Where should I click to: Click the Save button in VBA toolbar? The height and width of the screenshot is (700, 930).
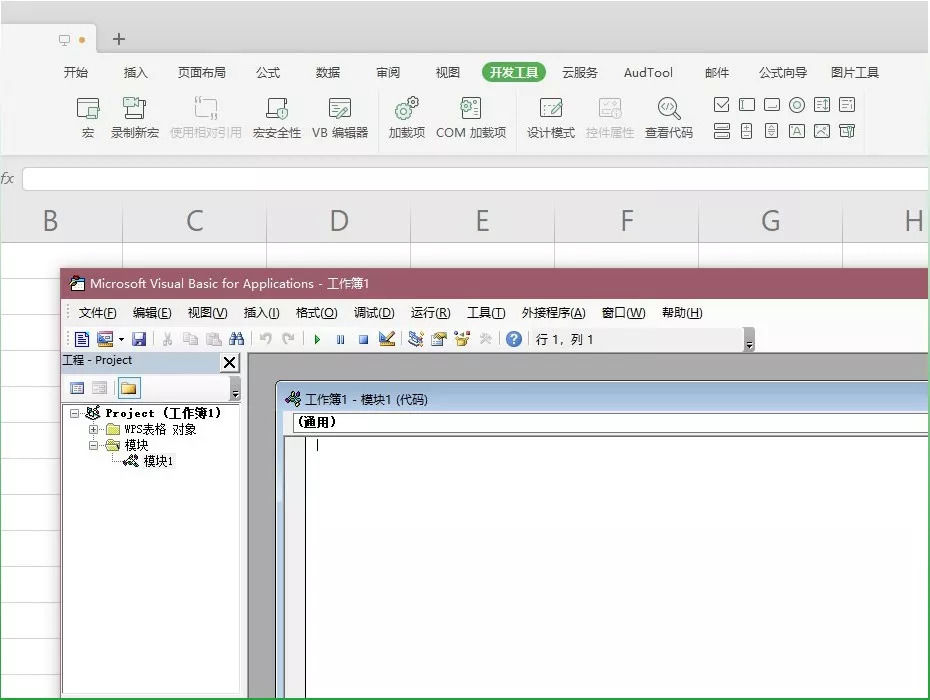tap(140, 339)
